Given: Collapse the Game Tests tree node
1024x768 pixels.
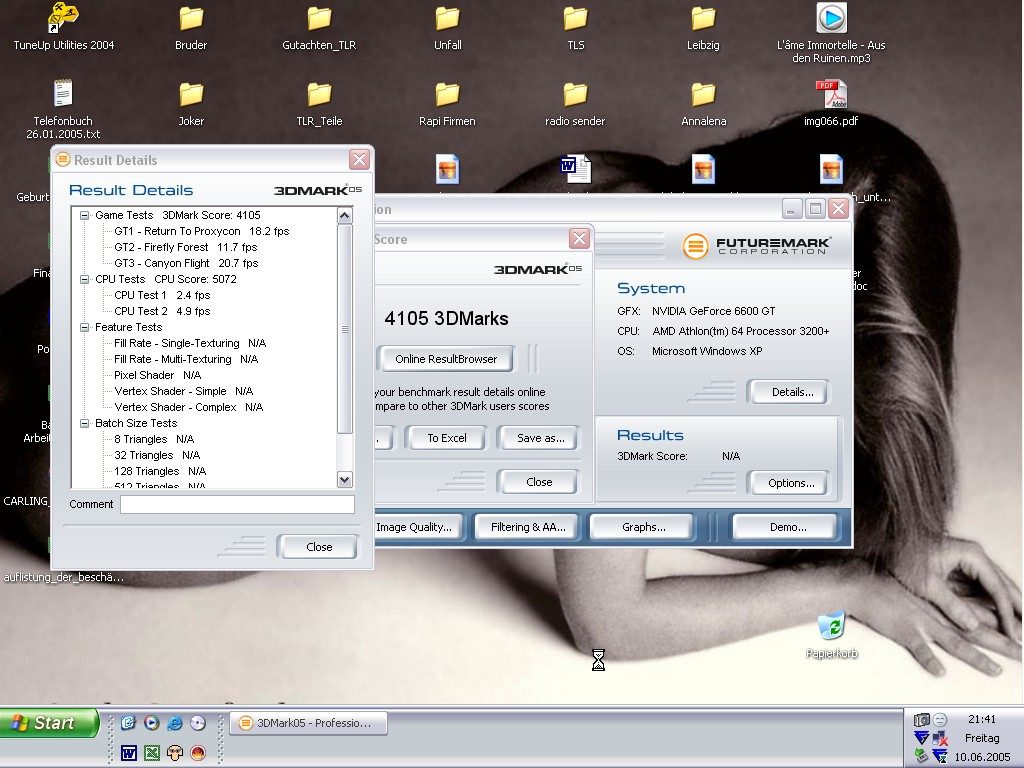Looking at the screenshot, I should click(x=84, y=215).
